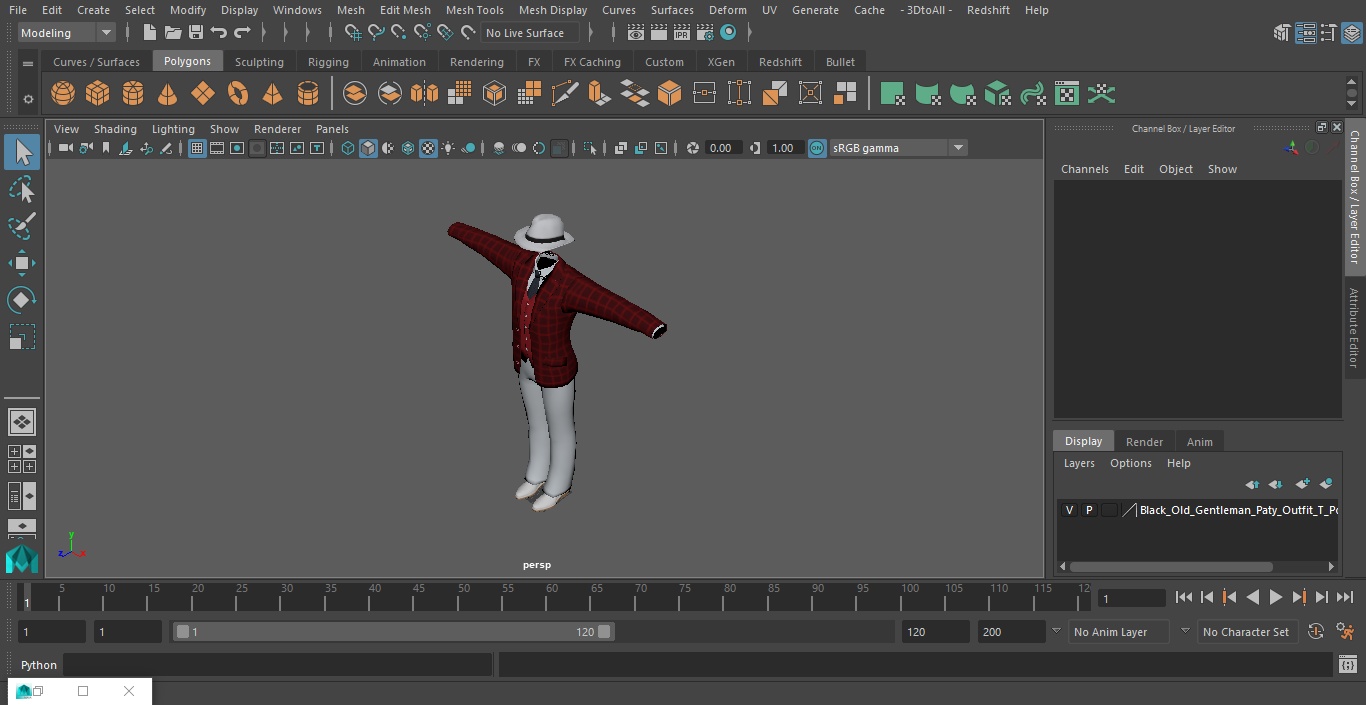Click the Redo arrow icon

coord(242,33)
